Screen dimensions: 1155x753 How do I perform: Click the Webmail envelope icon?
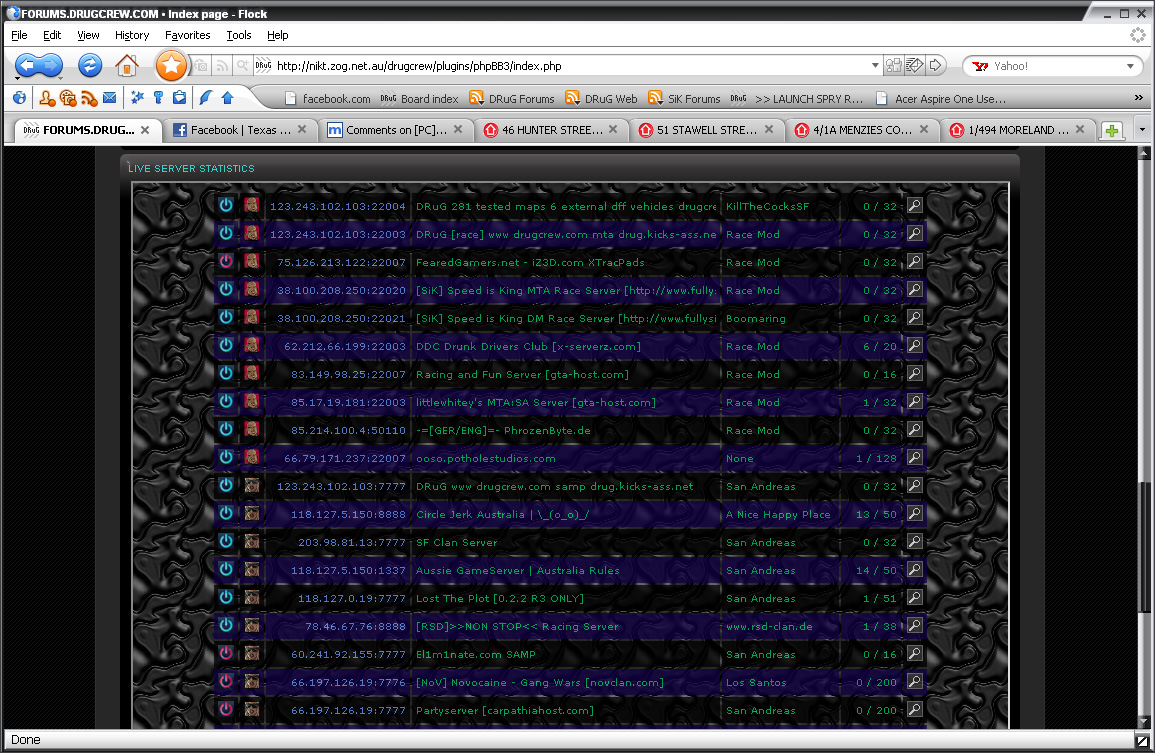pyautogui.click(x=109, y=98)
